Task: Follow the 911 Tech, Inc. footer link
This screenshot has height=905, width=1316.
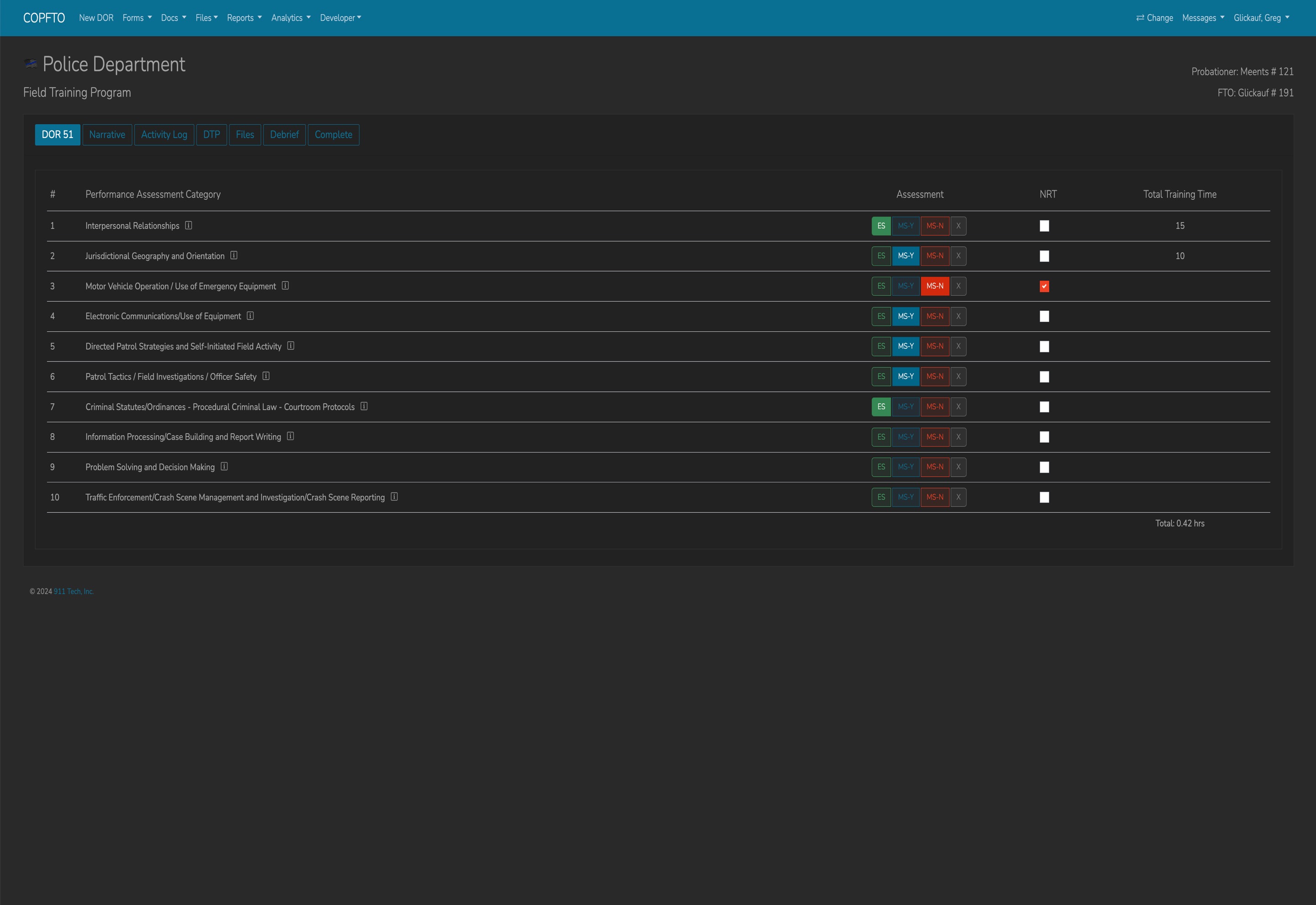Action: point(74,591)
